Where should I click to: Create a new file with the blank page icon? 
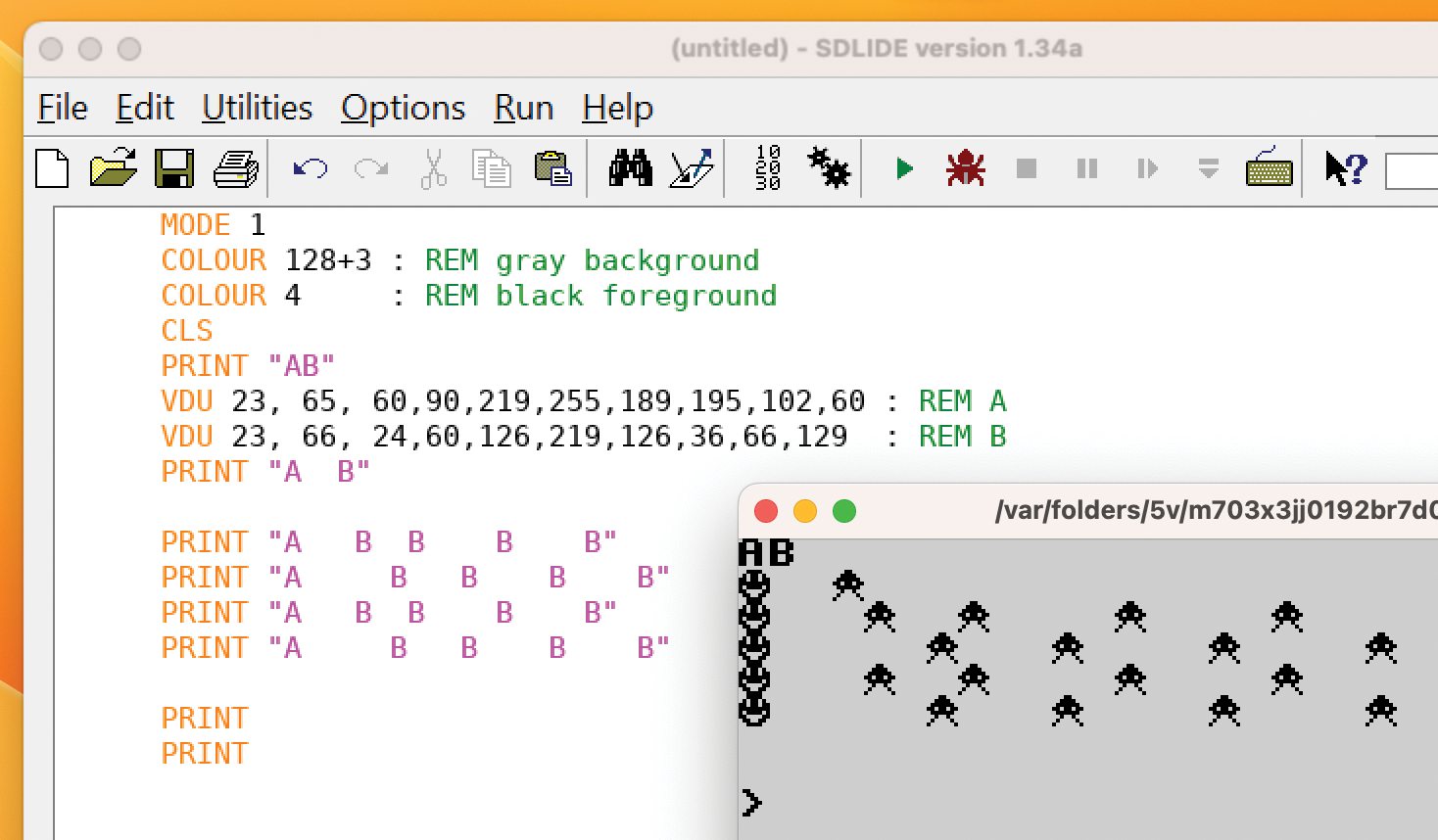coord(52,168)
